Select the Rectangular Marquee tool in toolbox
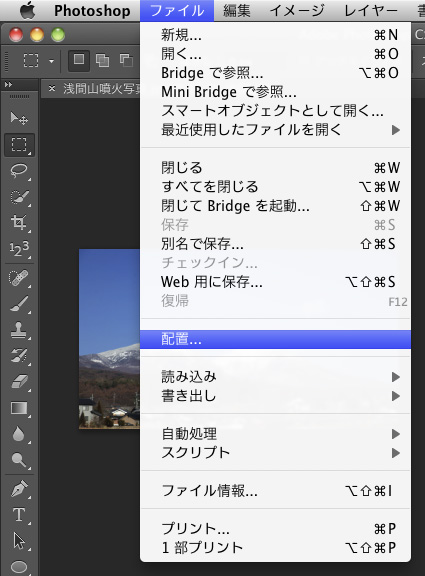425x576 pixels. tap(19, 145)
